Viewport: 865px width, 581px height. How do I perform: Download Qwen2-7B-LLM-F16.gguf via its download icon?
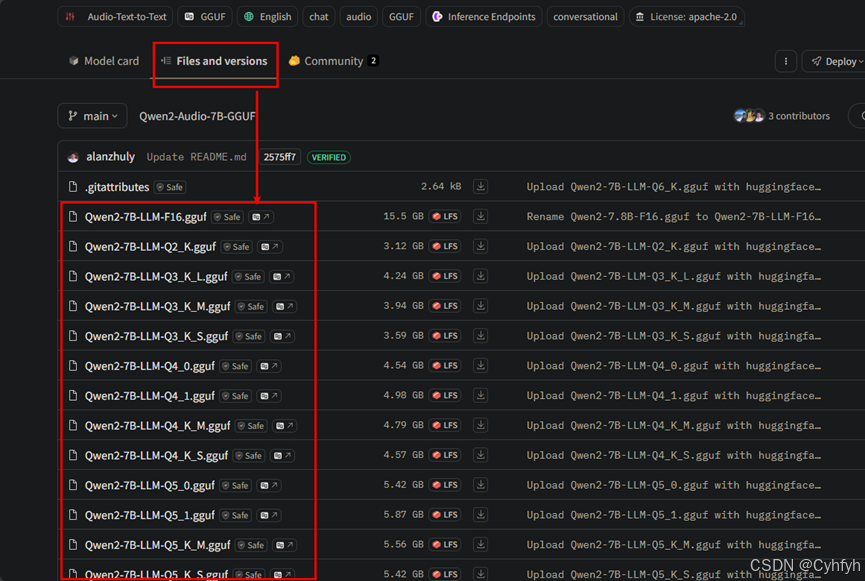[x=480, y=216]
